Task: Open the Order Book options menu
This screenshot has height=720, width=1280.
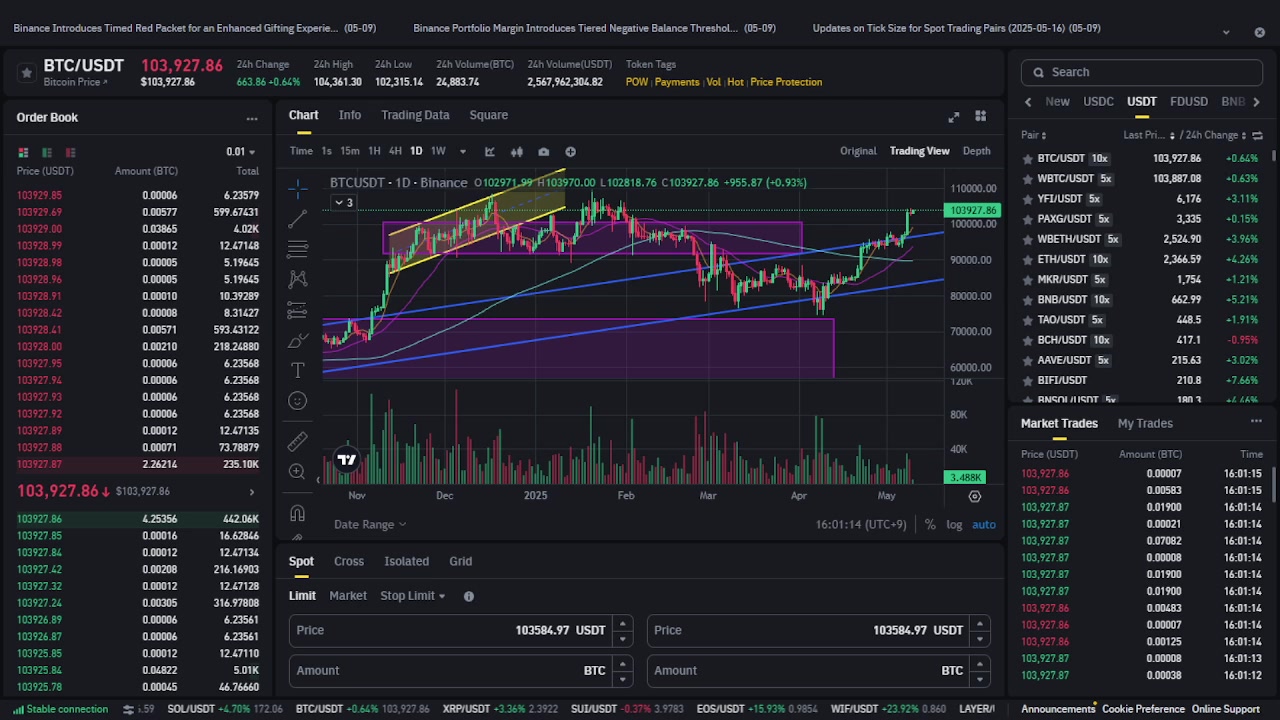Action: pos(252,118)
